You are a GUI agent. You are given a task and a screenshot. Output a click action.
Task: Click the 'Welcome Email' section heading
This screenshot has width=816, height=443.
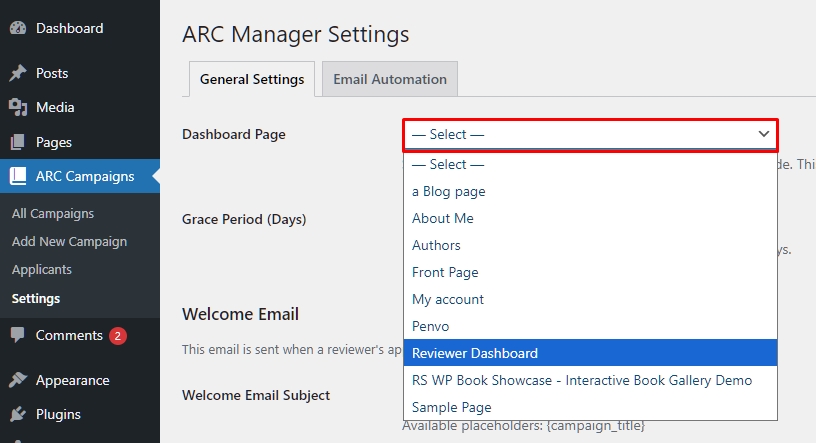pyautogui.click(x=240, y=314)
